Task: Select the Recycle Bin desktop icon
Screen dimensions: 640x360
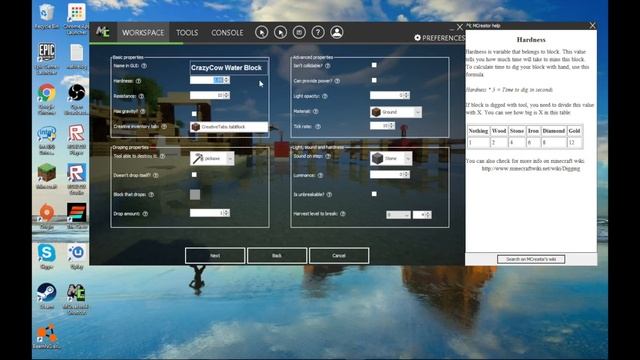Action: click(x=47, y=17)
